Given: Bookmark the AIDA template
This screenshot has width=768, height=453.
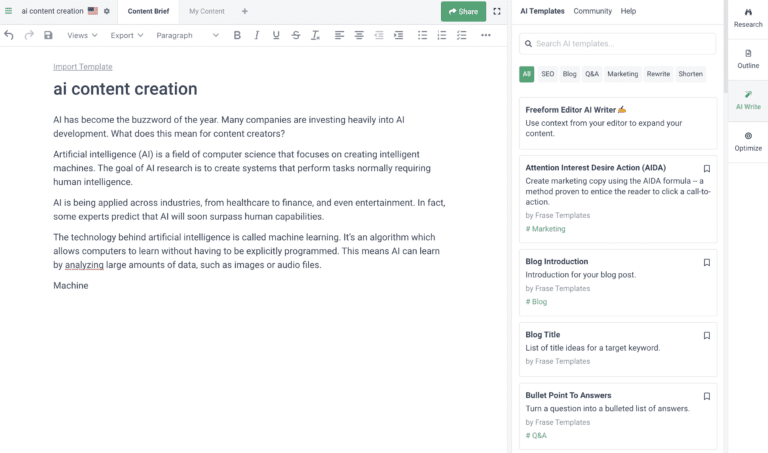Looking at the screenshot, I should tap(706, 169).
